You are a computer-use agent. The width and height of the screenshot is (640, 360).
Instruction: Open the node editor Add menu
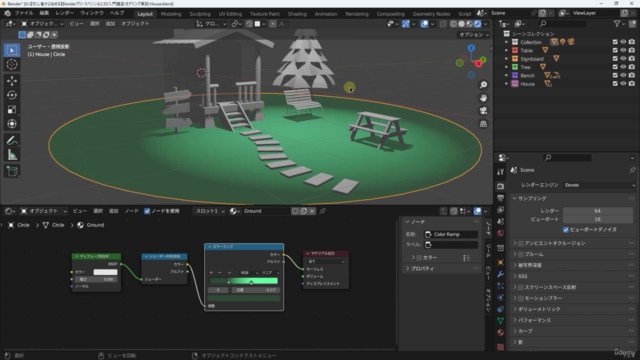click(x=113, y=211)
